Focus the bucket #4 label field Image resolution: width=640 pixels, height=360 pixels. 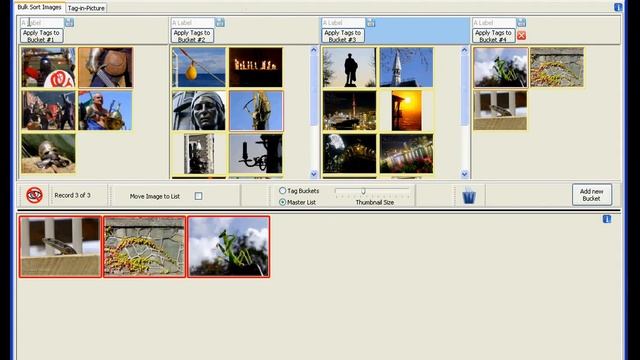click(494, 22)
